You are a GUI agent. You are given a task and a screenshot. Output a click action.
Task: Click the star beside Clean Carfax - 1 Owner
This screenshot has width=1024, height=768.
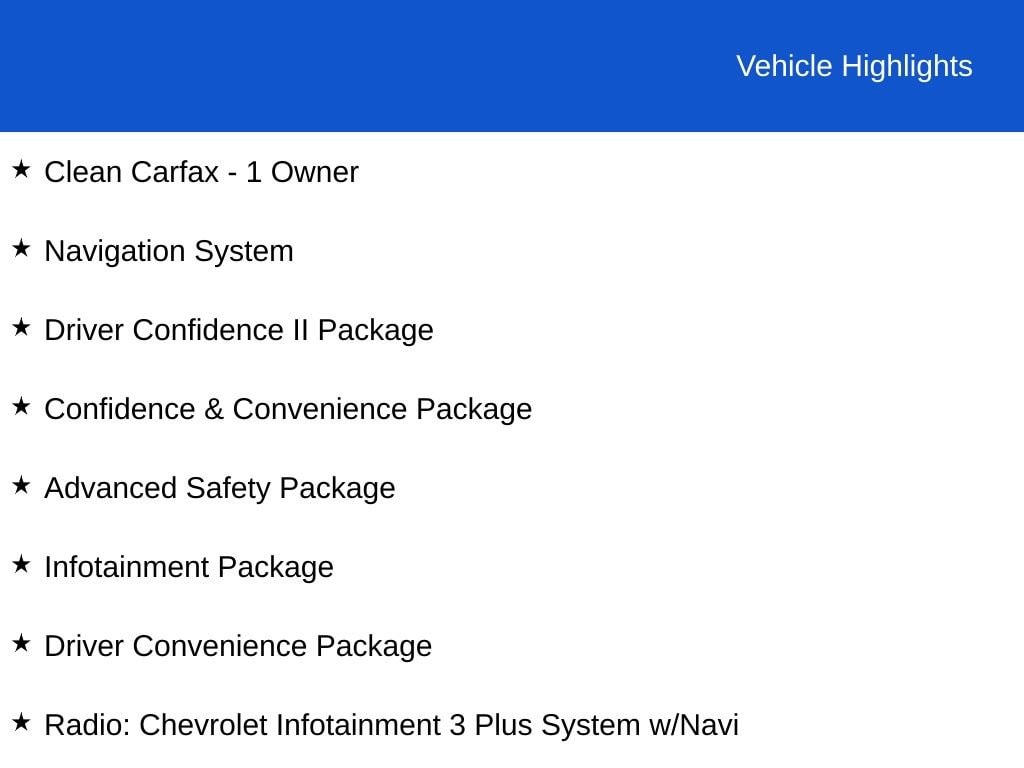point(21,169)
